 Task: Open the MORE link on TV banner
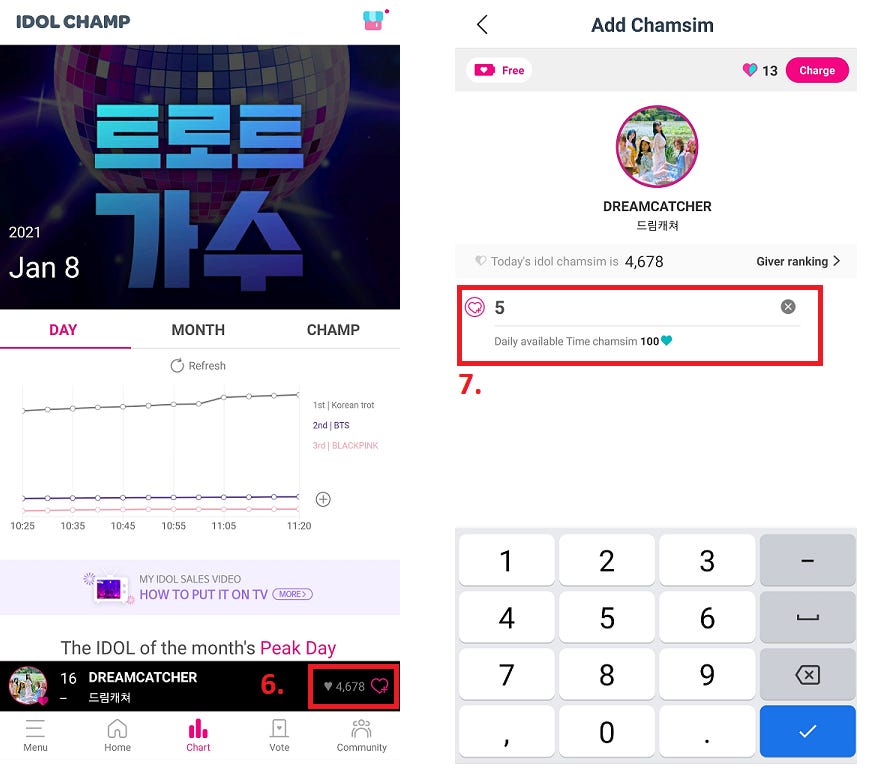pyautogui.click(x=292, y=594)
